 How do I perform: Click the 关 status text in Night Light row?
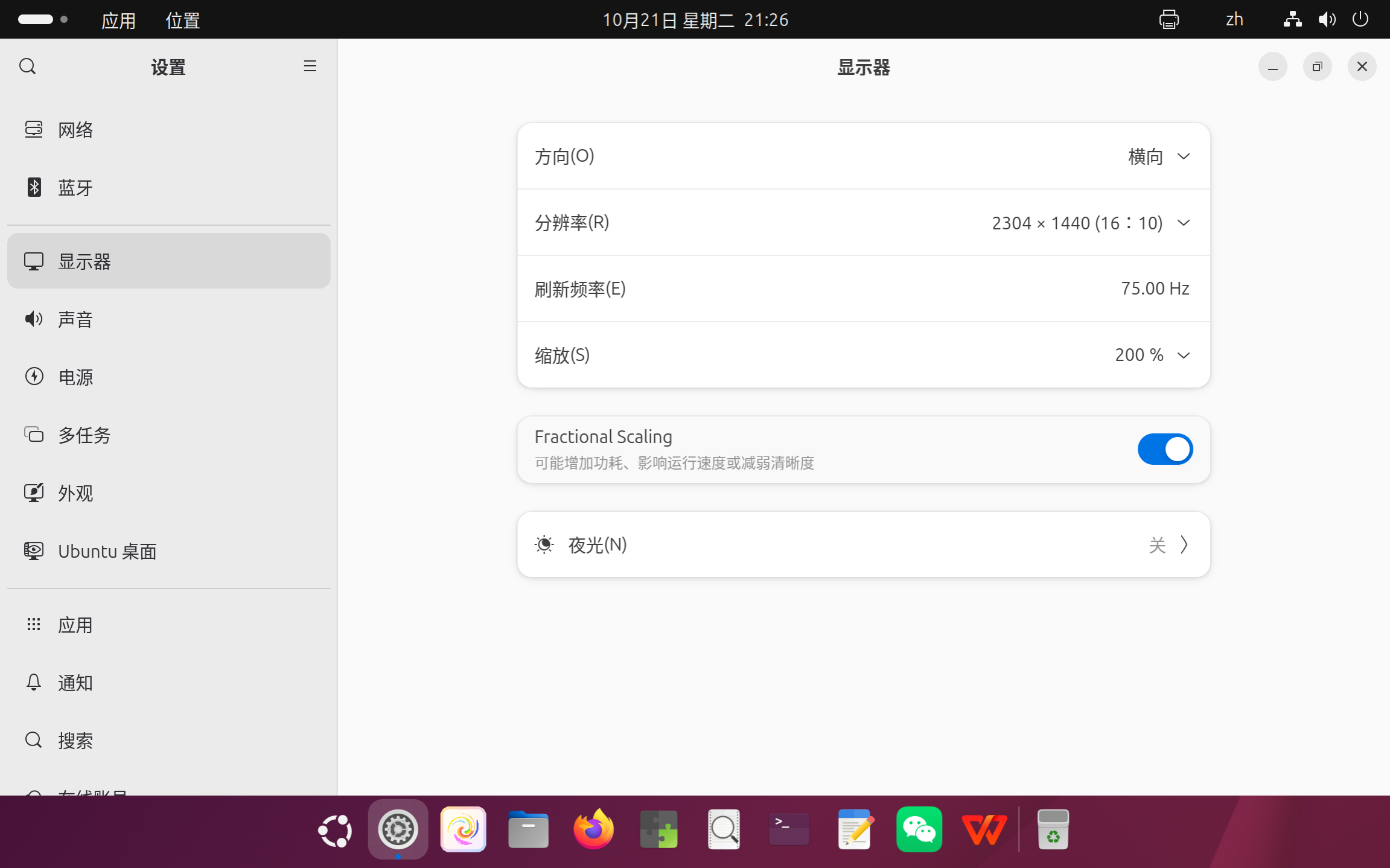[1157, 545]
